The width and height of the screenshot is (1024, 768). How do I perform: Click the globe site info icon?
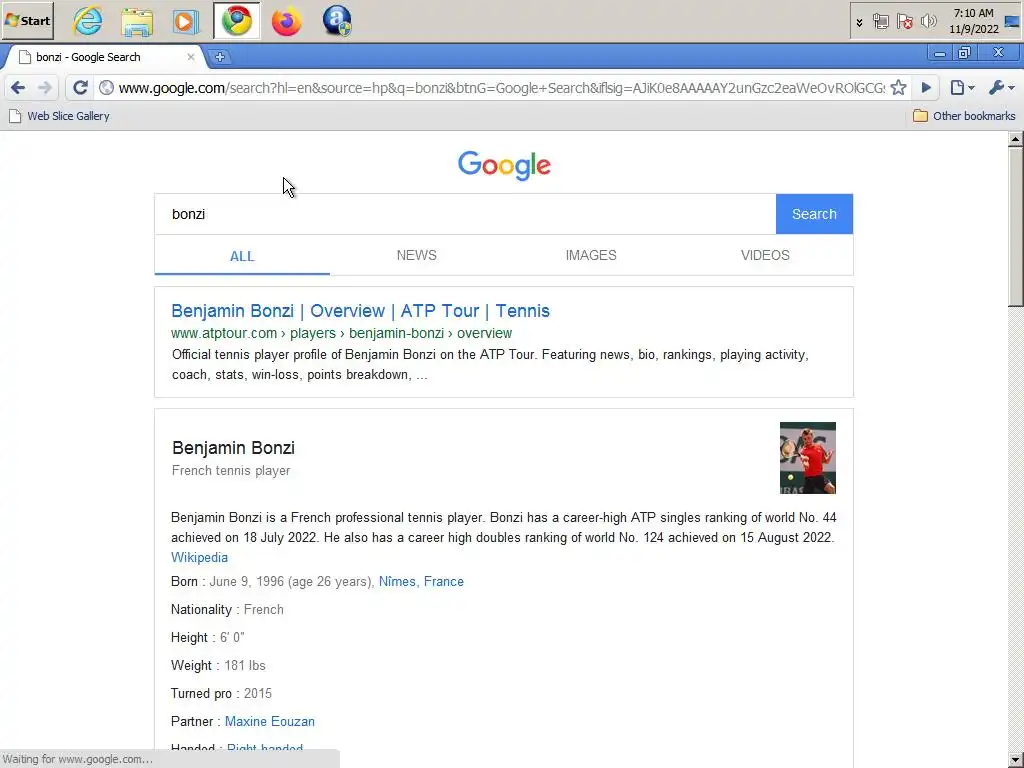tap(106, 88)
